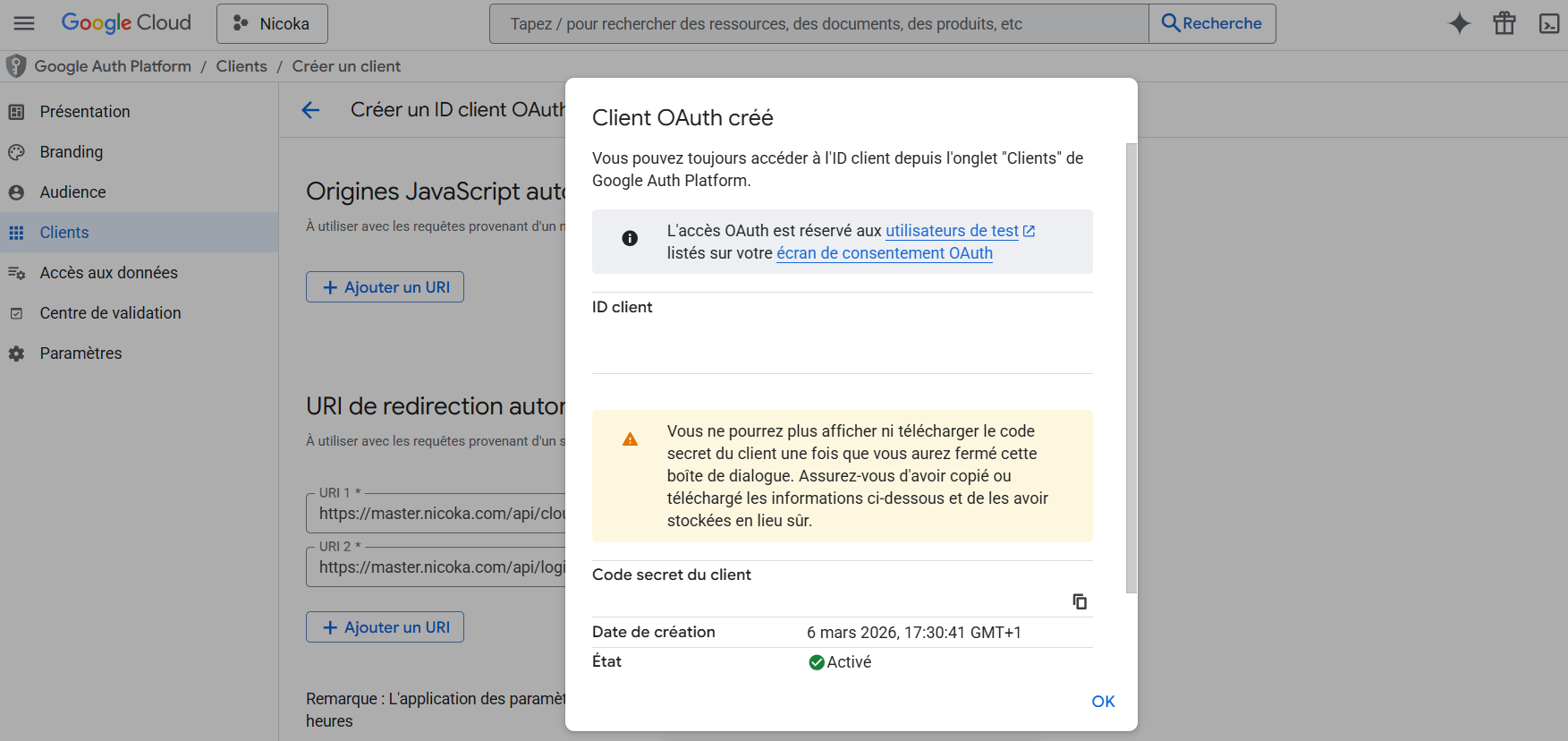The image size is (1568, 741).
Task: Navigate to Audience section
Action: click(72, 192)
